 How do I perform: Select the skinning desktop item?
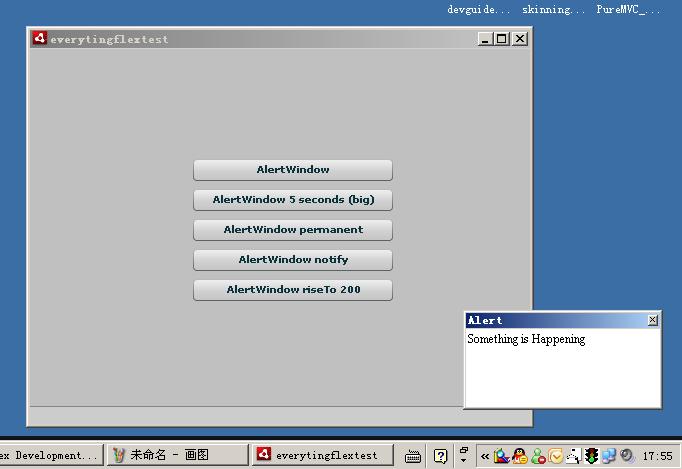coord(554,10)
